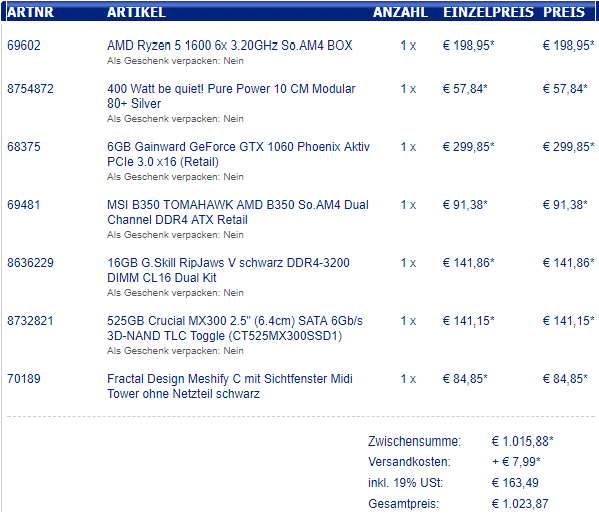Click the Meshify C quantity 1 x
599x518 pixels.
[408, 379]
